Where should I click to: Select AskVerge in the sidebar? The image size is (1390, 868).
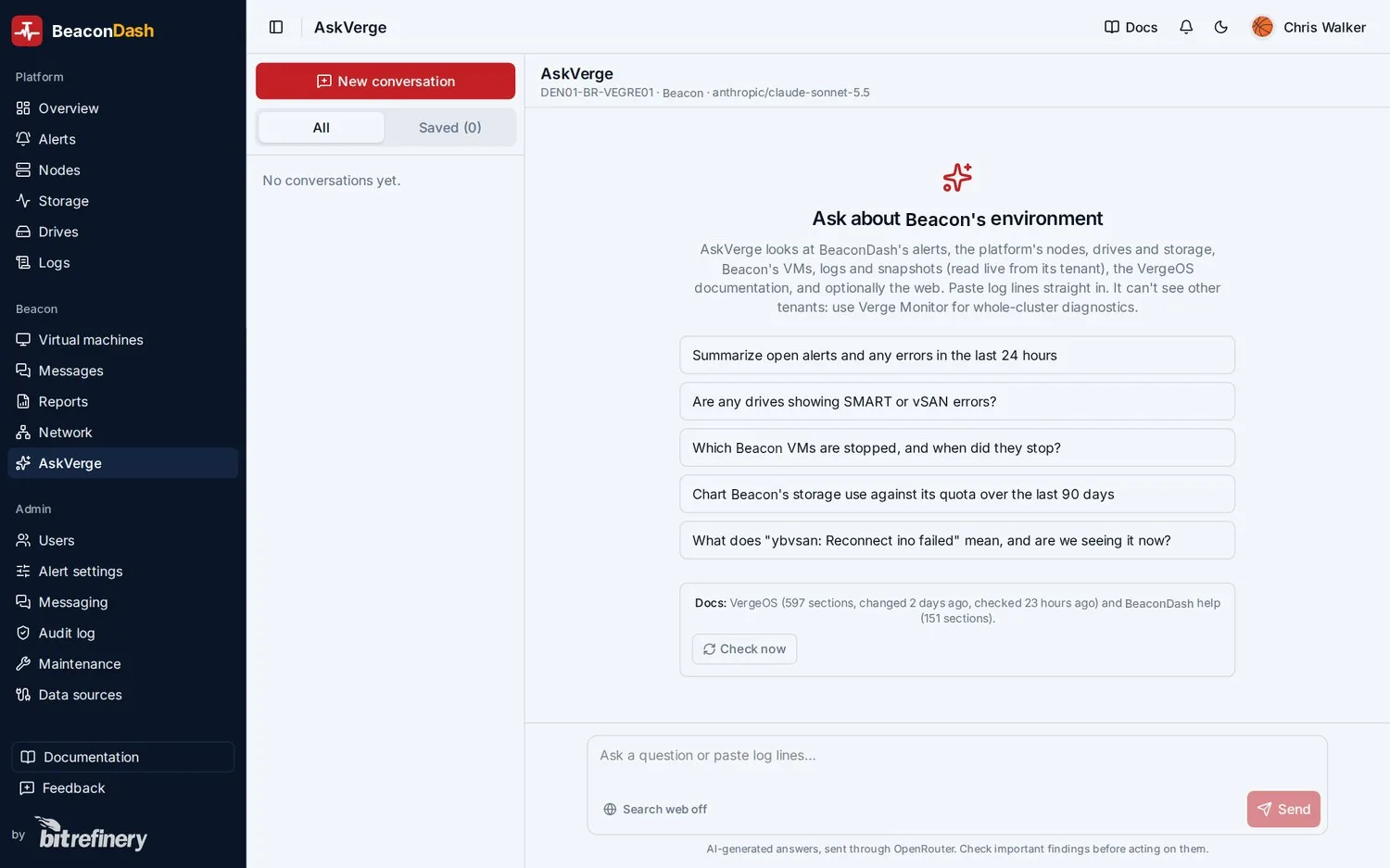click(123, 463)
